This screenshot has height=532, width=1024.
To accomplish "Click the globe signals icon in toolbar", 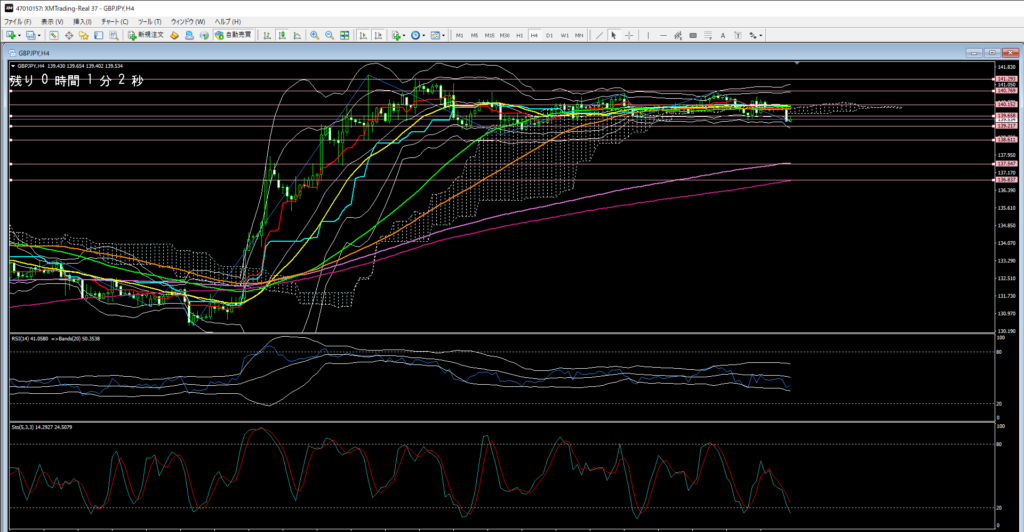I will point(204,35).
